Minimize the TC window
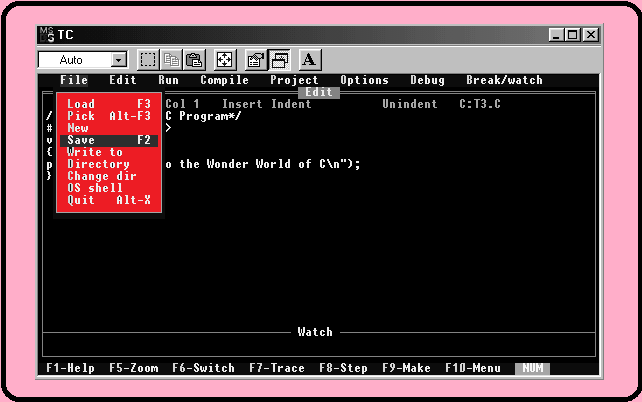Image resolution: width=642 pixels, height=402 pixels. [556, 35]
